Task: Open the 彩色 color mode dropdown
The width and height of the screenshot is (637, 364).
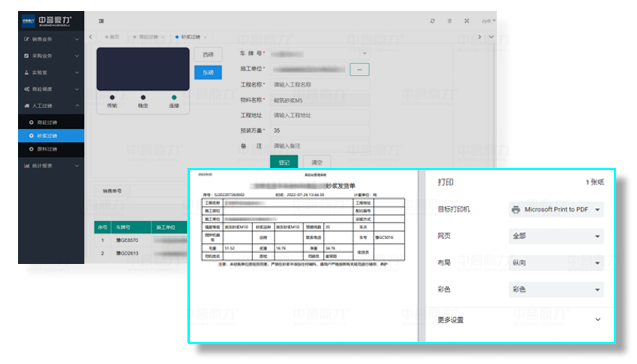Action: click(556, 290)
